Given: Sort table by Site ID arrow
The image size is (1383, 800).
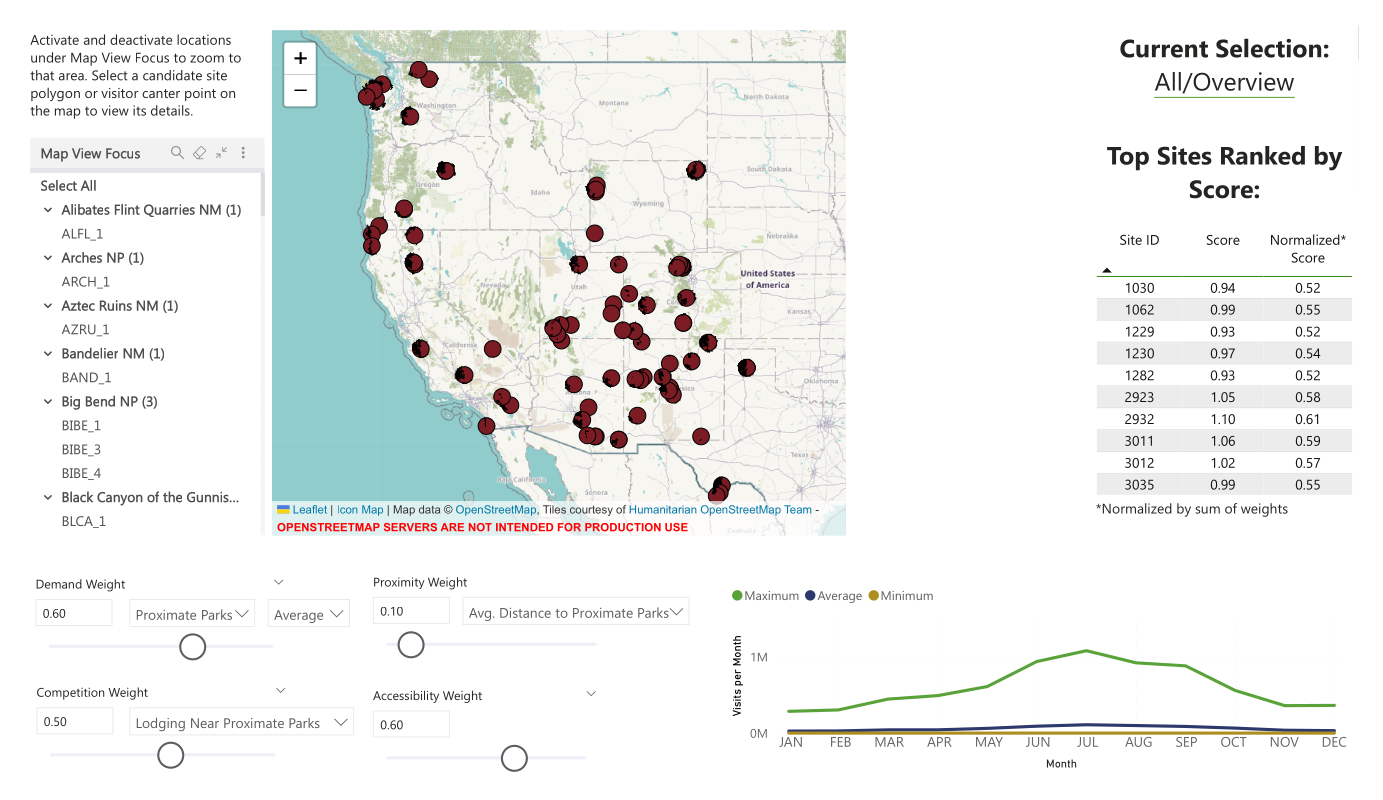Looking at the screenshot, I should (x=1107, y=270).
